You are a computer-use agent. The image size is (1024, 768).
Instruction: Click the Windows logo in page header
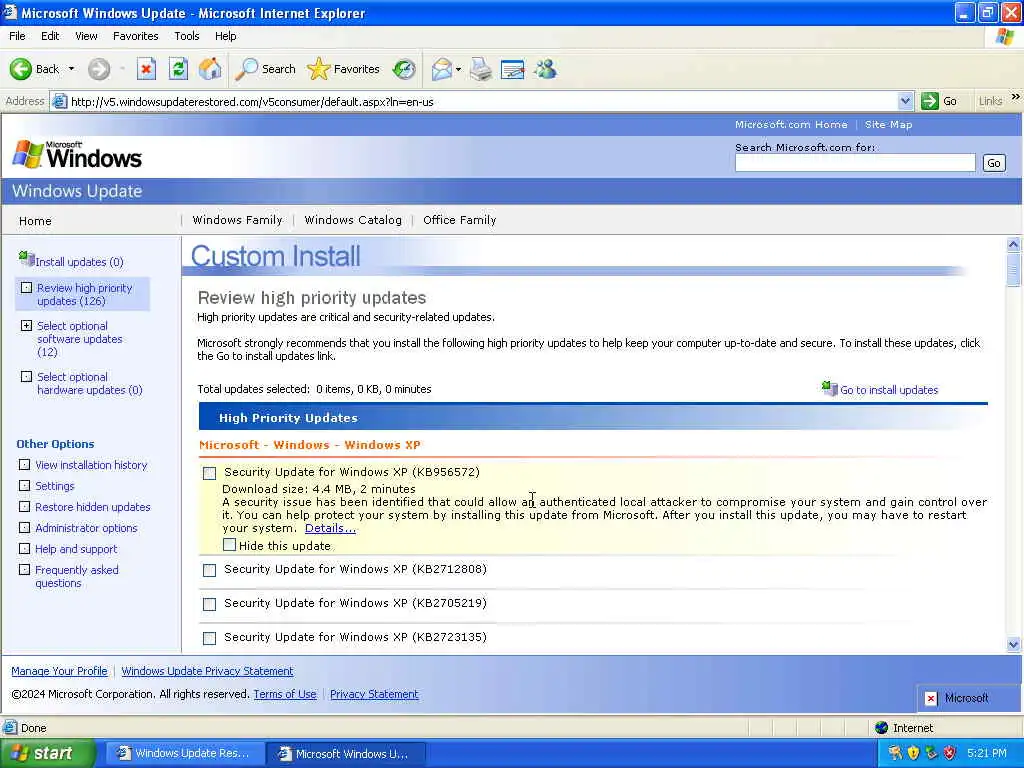(28, 155)
